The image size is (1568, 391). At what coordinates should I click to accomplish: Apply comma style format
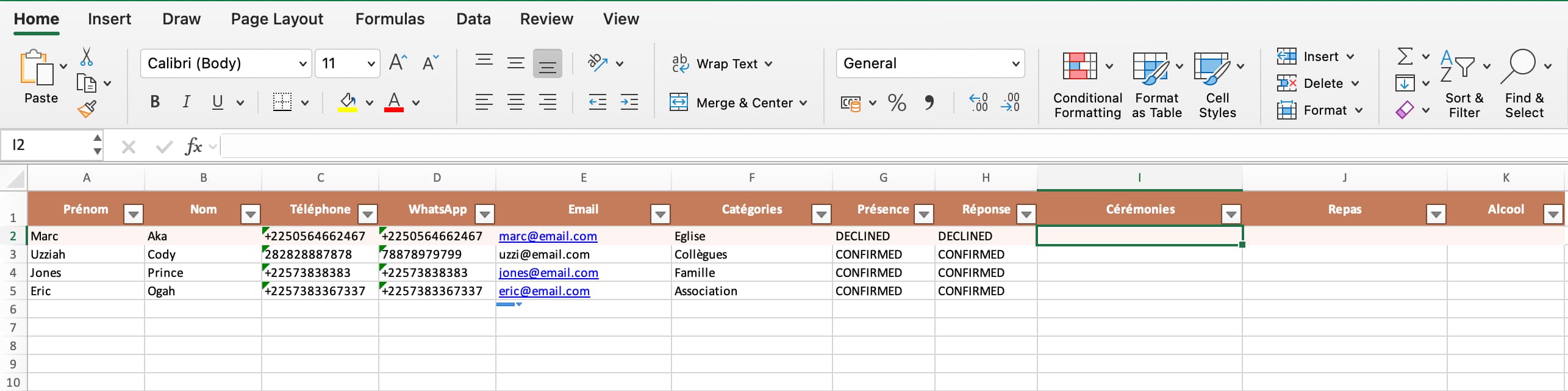(929, 102)
